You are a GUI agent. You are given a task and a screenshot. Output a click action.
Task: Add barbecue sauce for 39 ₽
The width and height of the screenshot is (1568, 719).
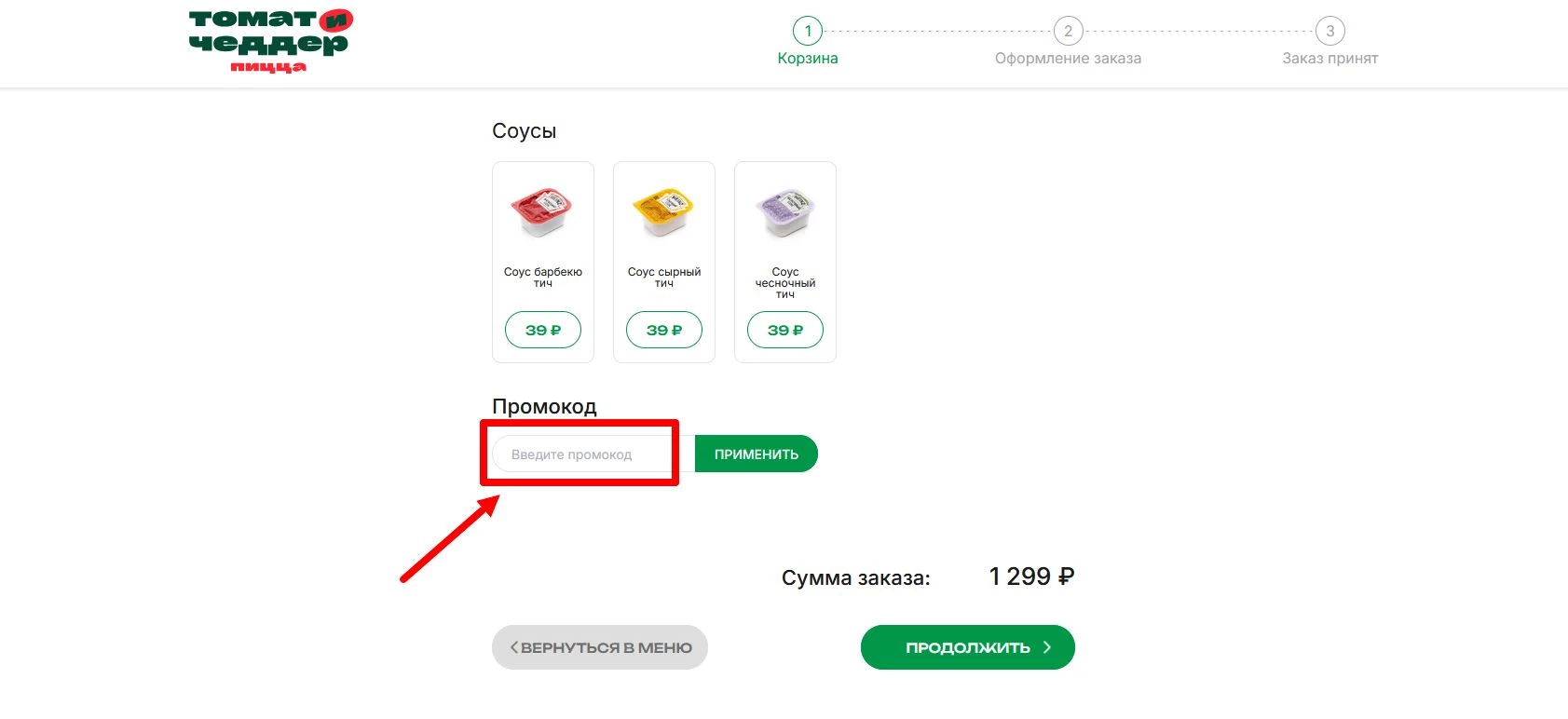(x=543, y=330)
